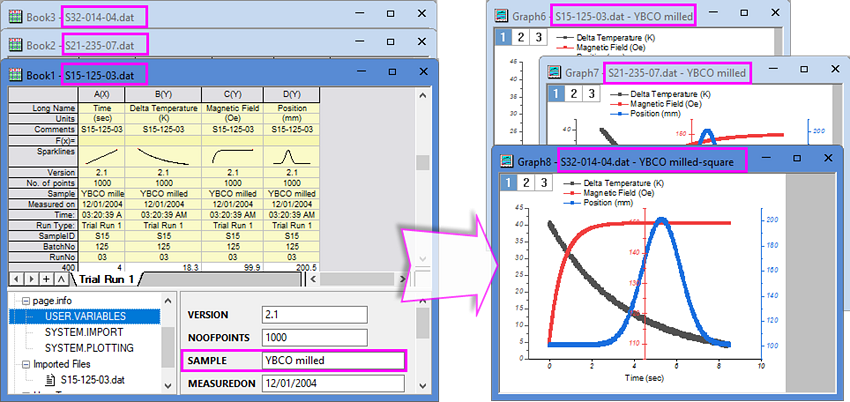Click the Position column sparkline thumbnail
This screenshot has width=850, height=402.
click(x=292, y=157)
